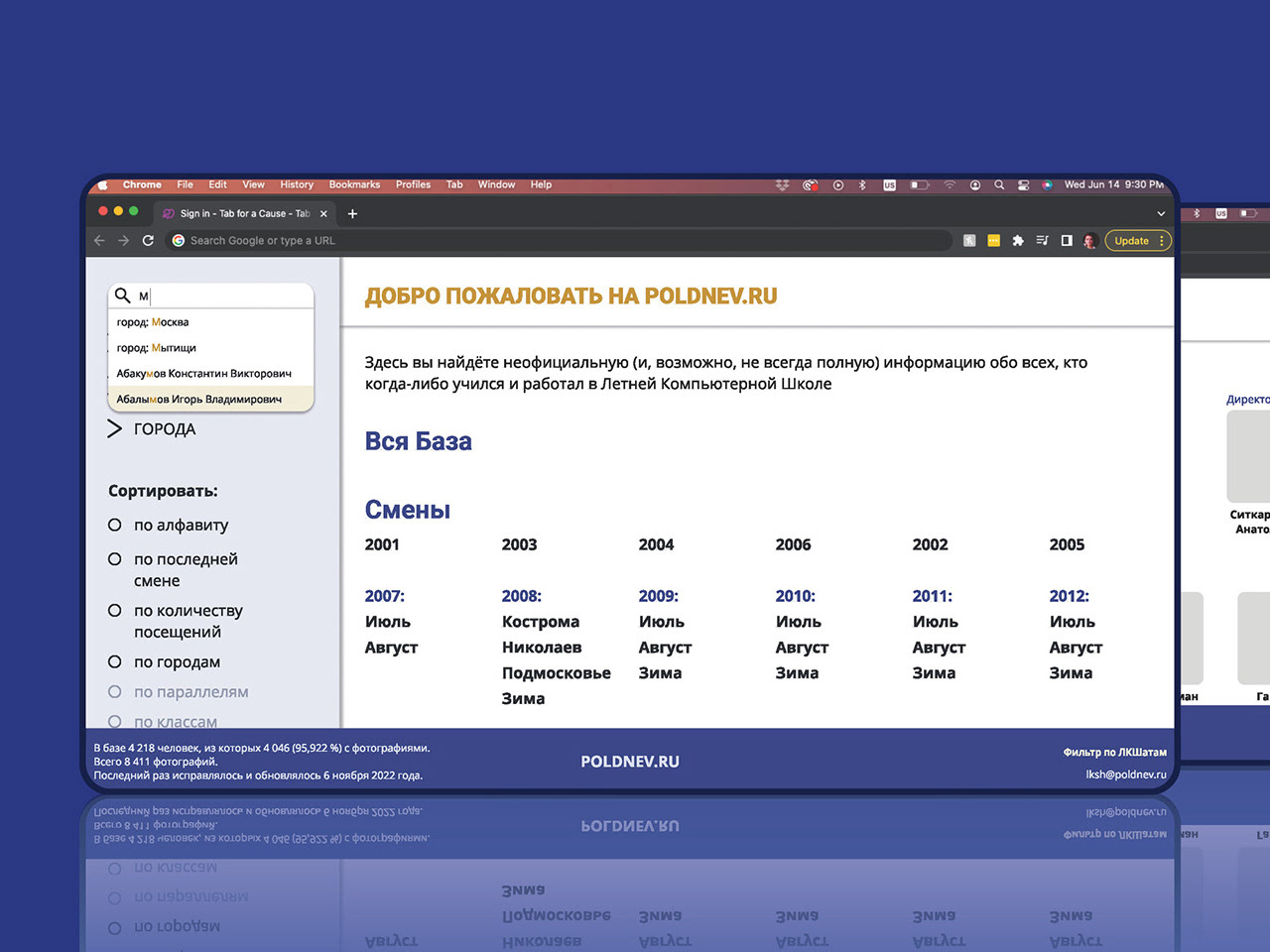This screenshot has width=1270, height=952.
Task: Click the 'Search Google or type a URL' bar
Action: [559, 240]
